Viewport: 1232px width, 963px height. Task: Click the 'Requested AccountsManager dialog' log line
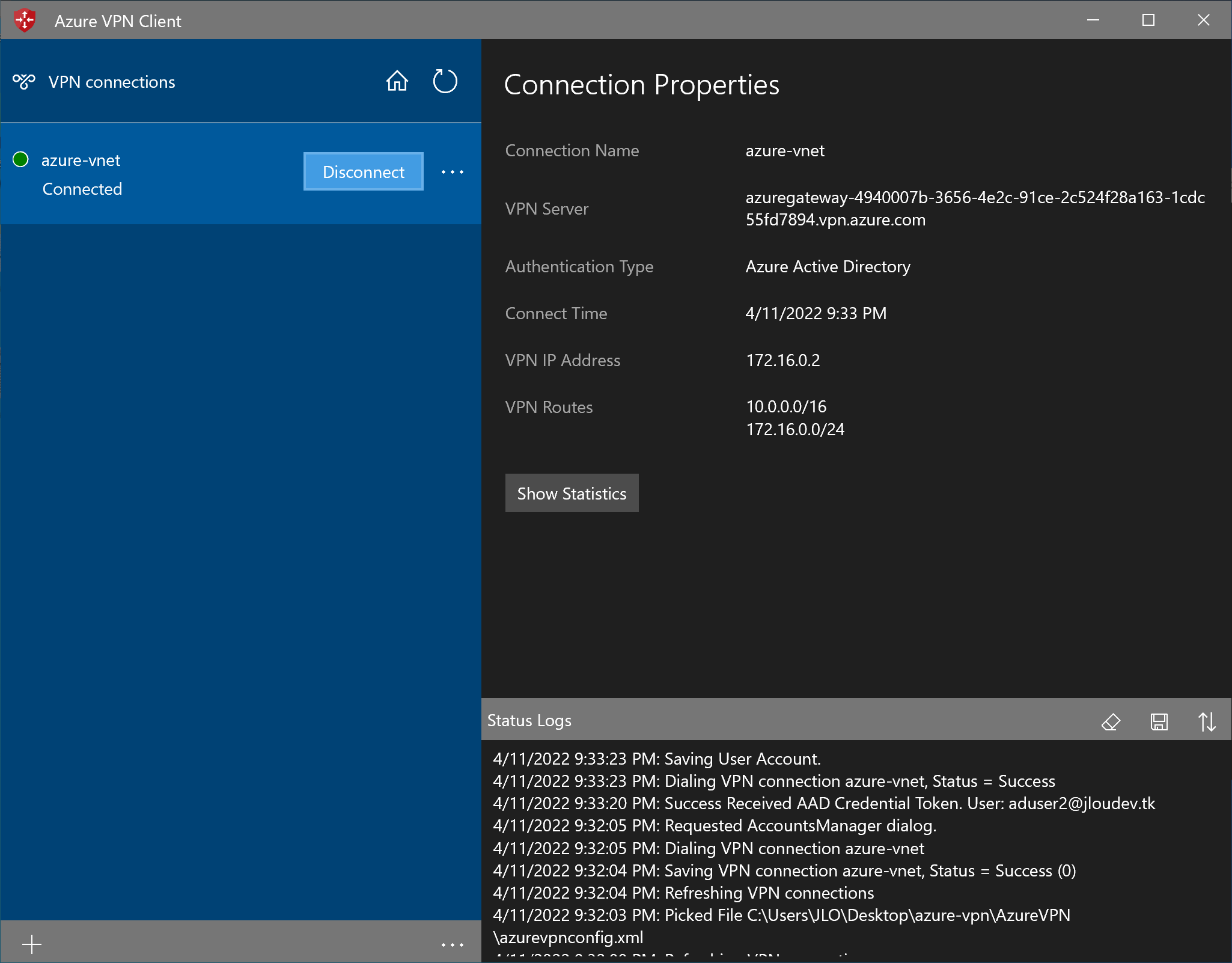point(715,825)
